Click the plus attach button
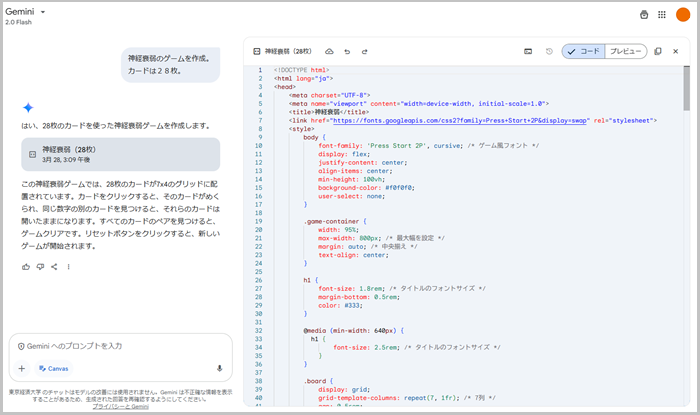 (21, 368)
